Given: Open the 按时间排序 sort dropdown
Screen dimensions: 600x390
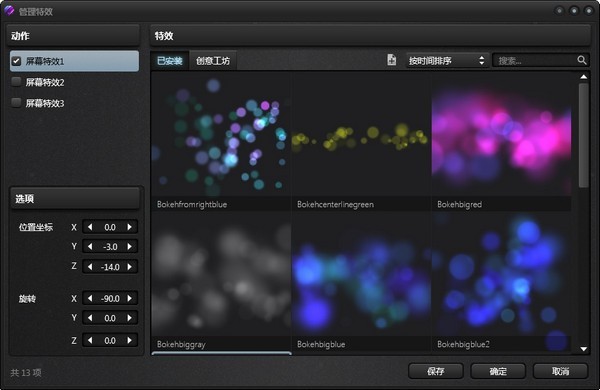Looking at the screenshot, I should (x=447, y=60).
